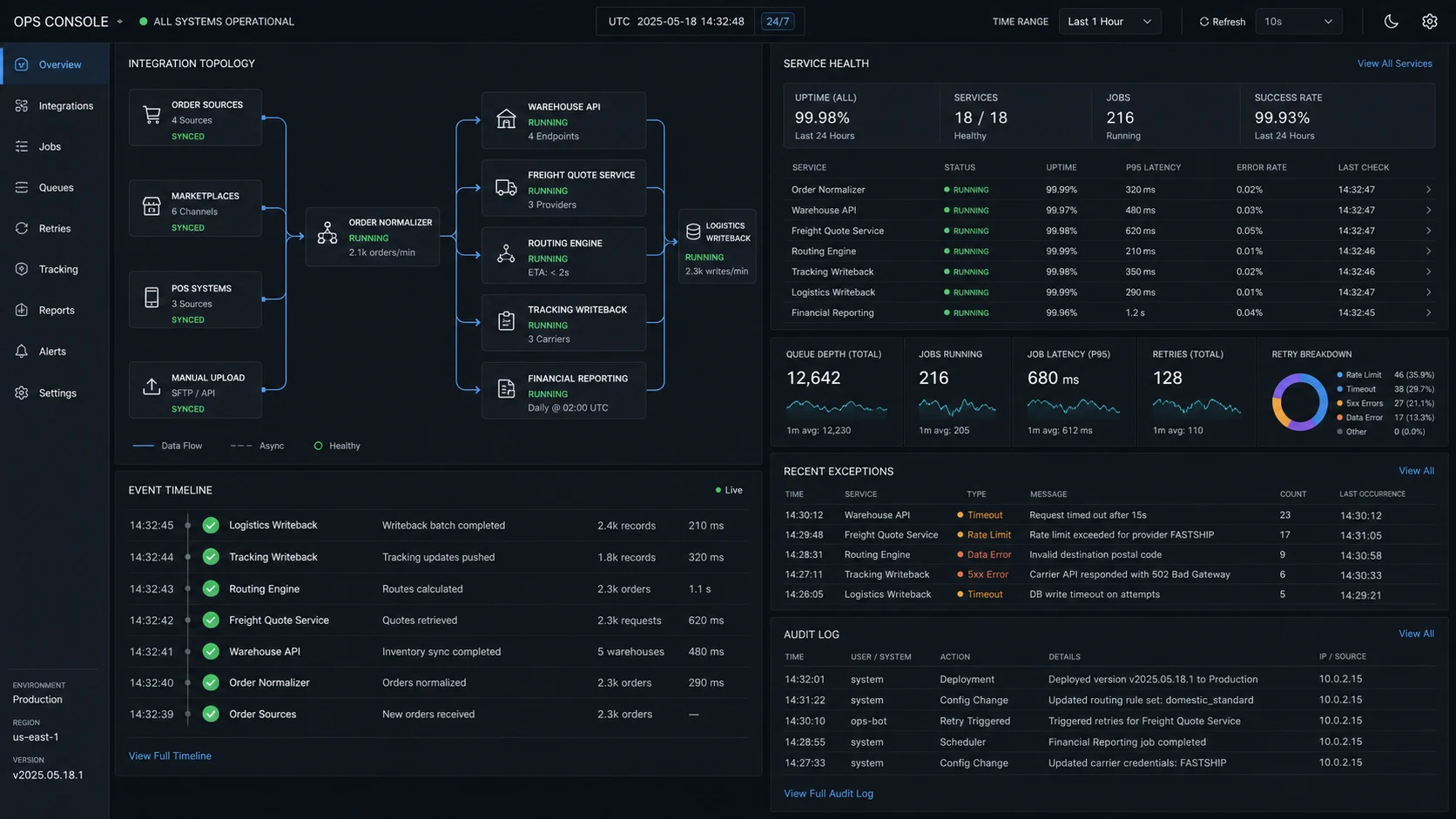Click the Alerts bell icon
This screenshot has width=1456, height=819.
click(x=22, y=352)
